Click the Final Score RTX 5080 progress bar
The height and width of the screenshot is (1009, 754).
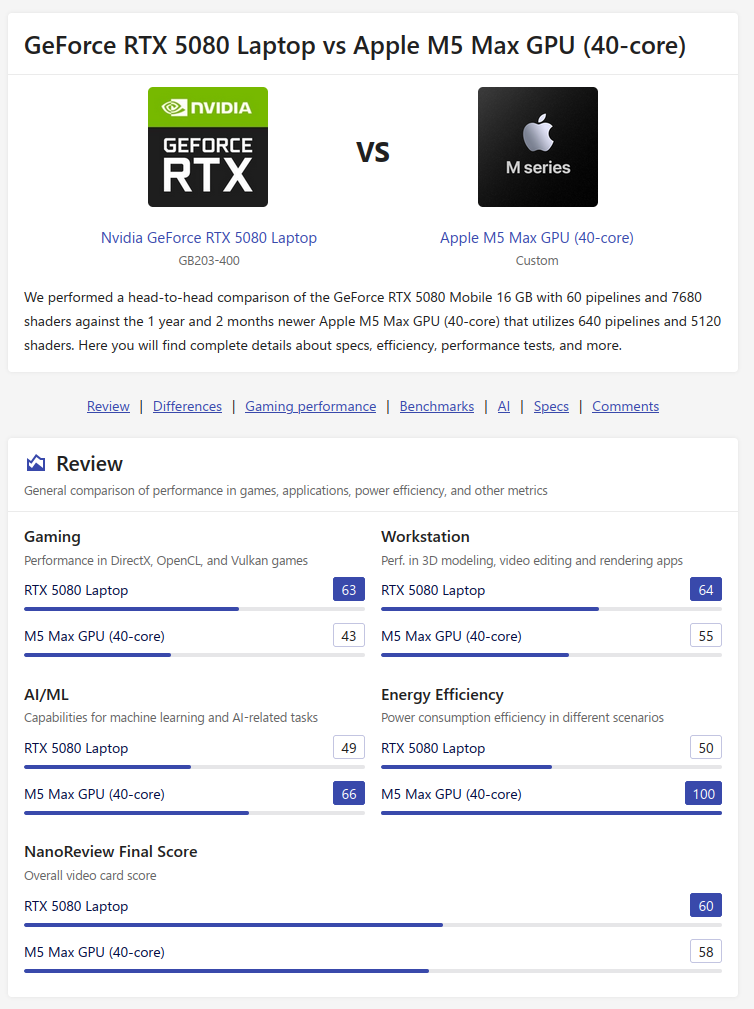(372, 925)
